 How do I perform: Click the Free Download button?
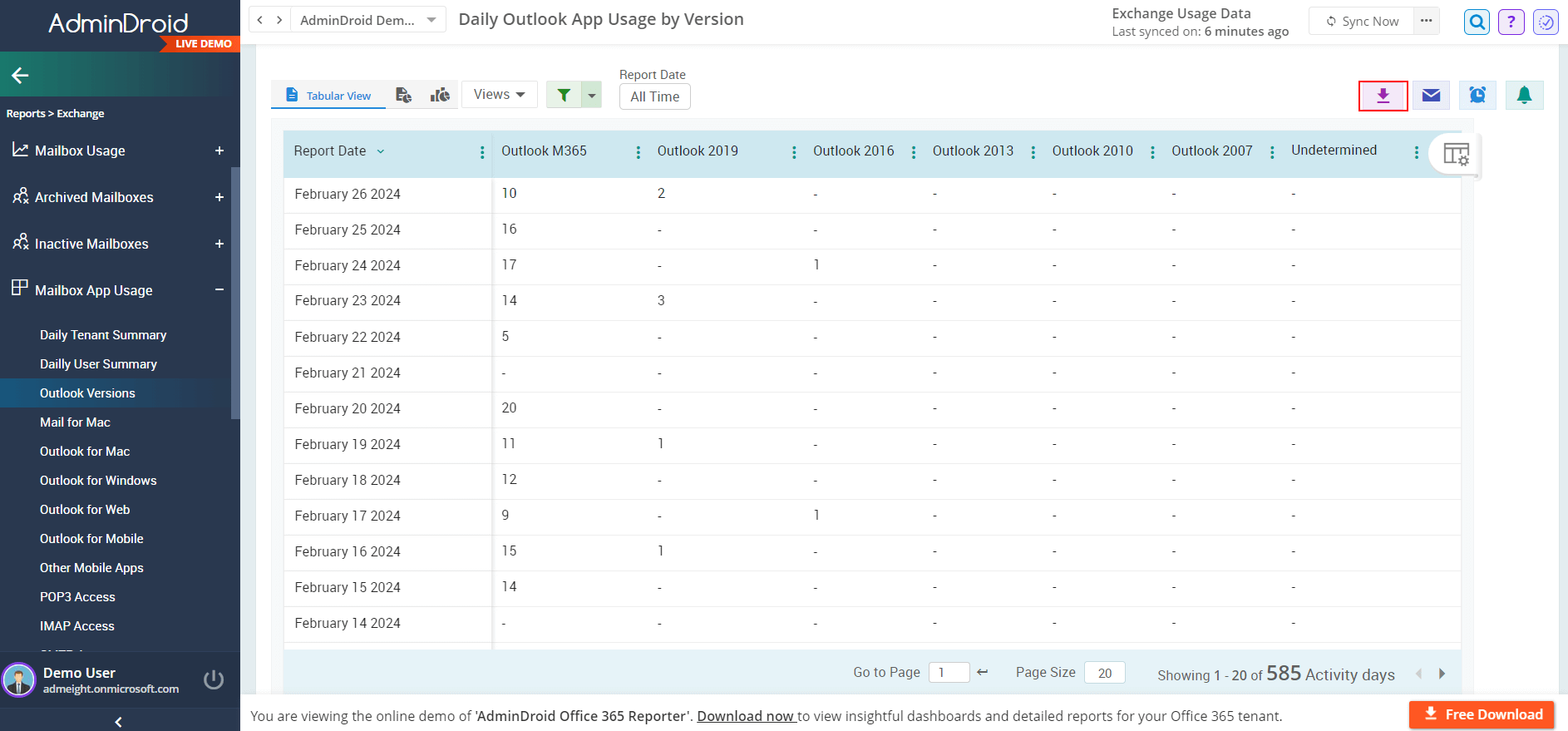(x=1482, y=714)
